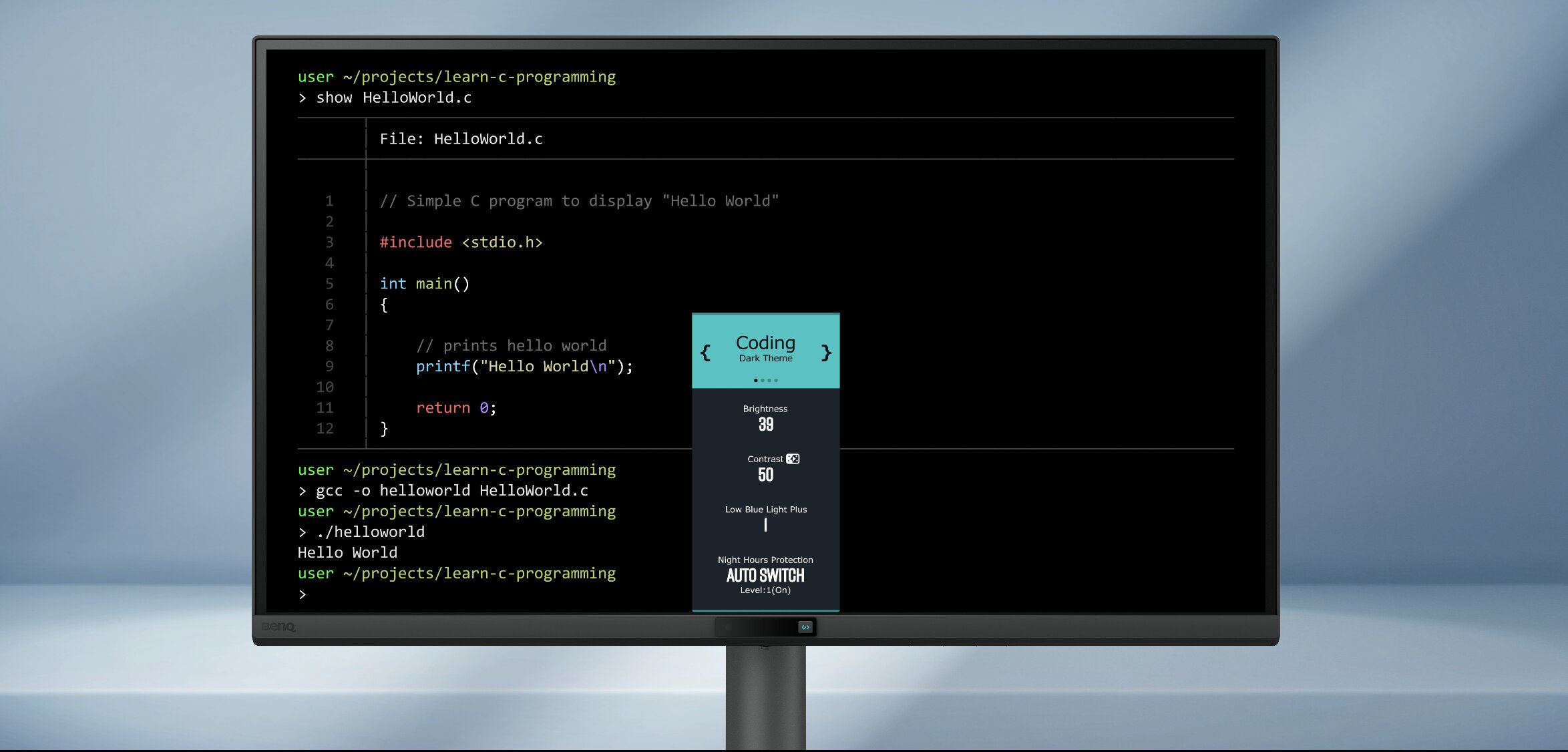Viewport: 1568px width, 752px height.
Task: Click the 'int main()' line
Action: [425, 284]
